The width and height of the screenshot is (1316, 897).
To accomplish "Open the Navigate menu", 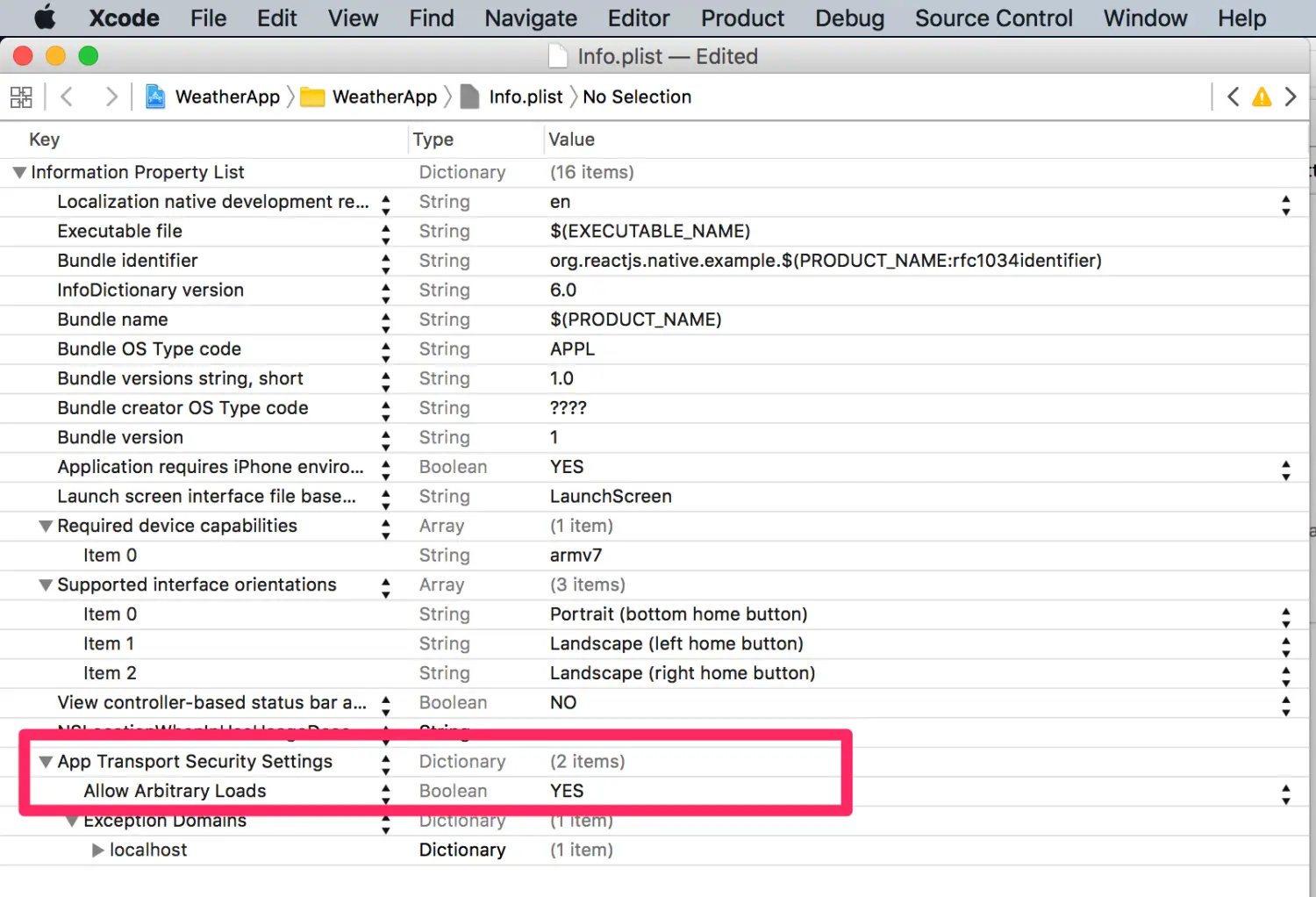I will click(531, 18).
